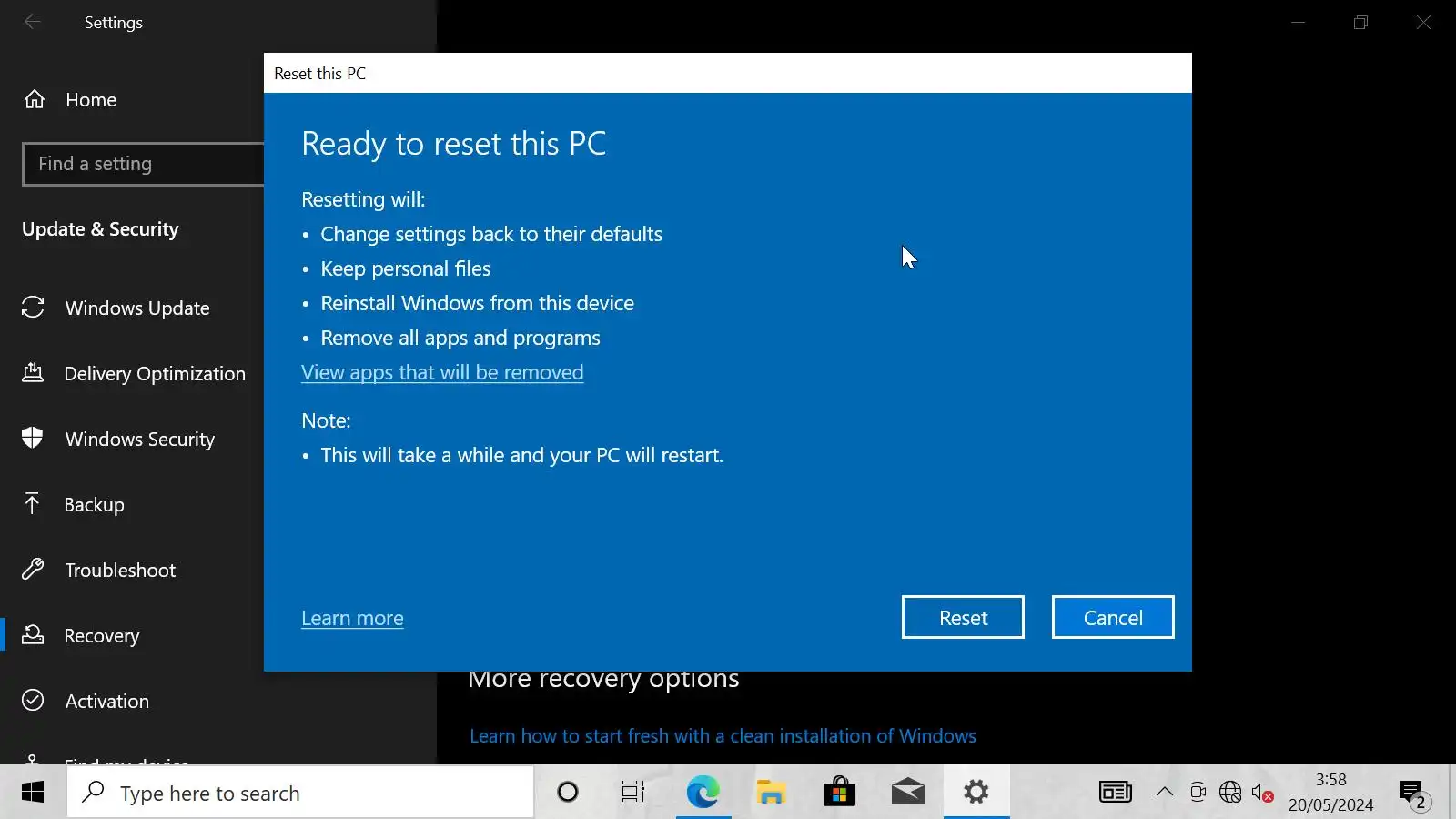Minimize the Settings window

[x=1299, y=22]
